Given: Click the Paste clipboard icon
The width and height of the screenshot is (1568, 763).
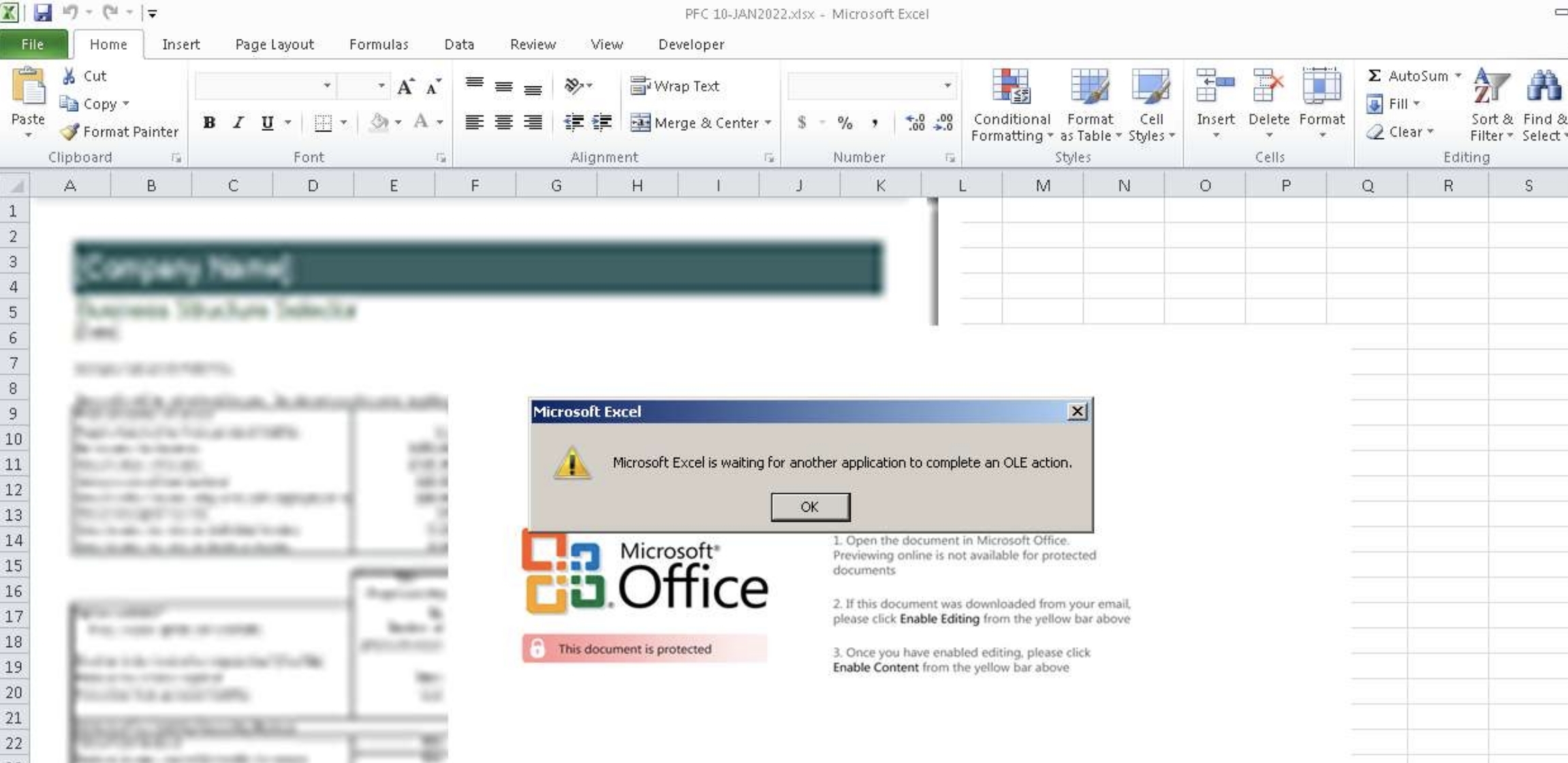Looking at the screenshot, I should tap(28, 87).
